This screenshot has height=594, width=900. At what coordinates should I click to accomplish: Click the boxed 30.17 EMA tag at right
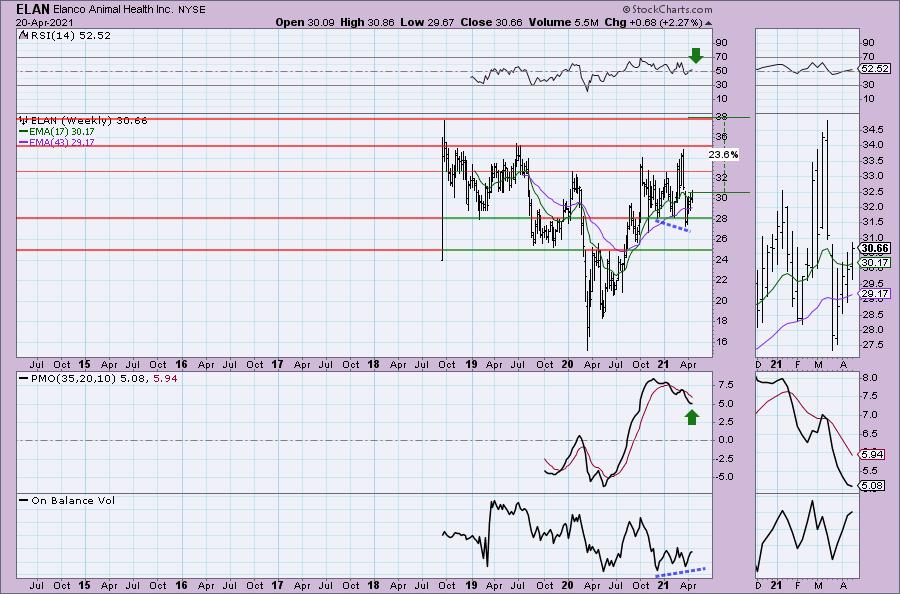tap(875, 263)
